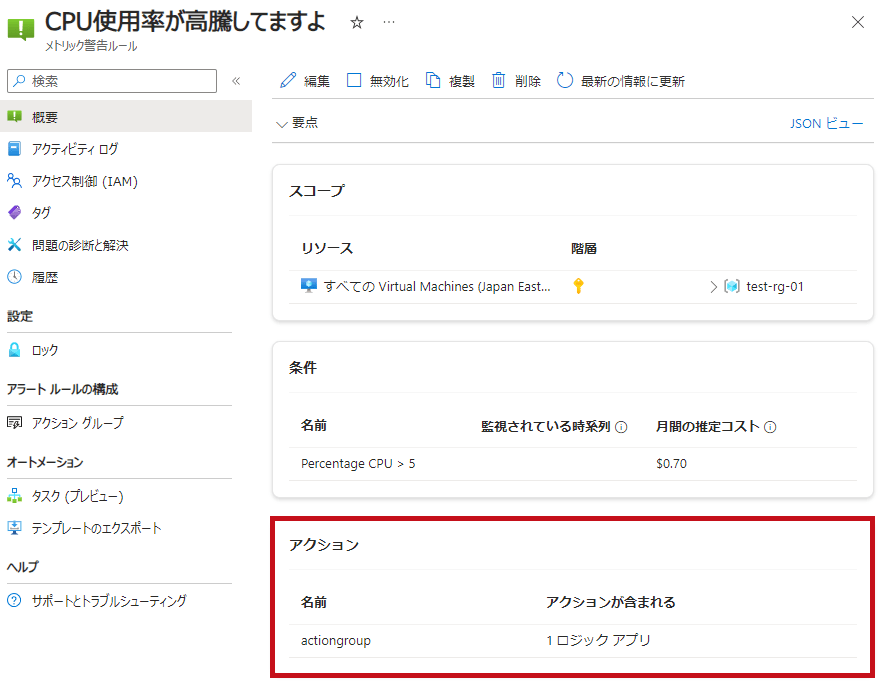Open アクション グループ menu item
This screenshot has width=881, height=689.
tap(78, 423)
